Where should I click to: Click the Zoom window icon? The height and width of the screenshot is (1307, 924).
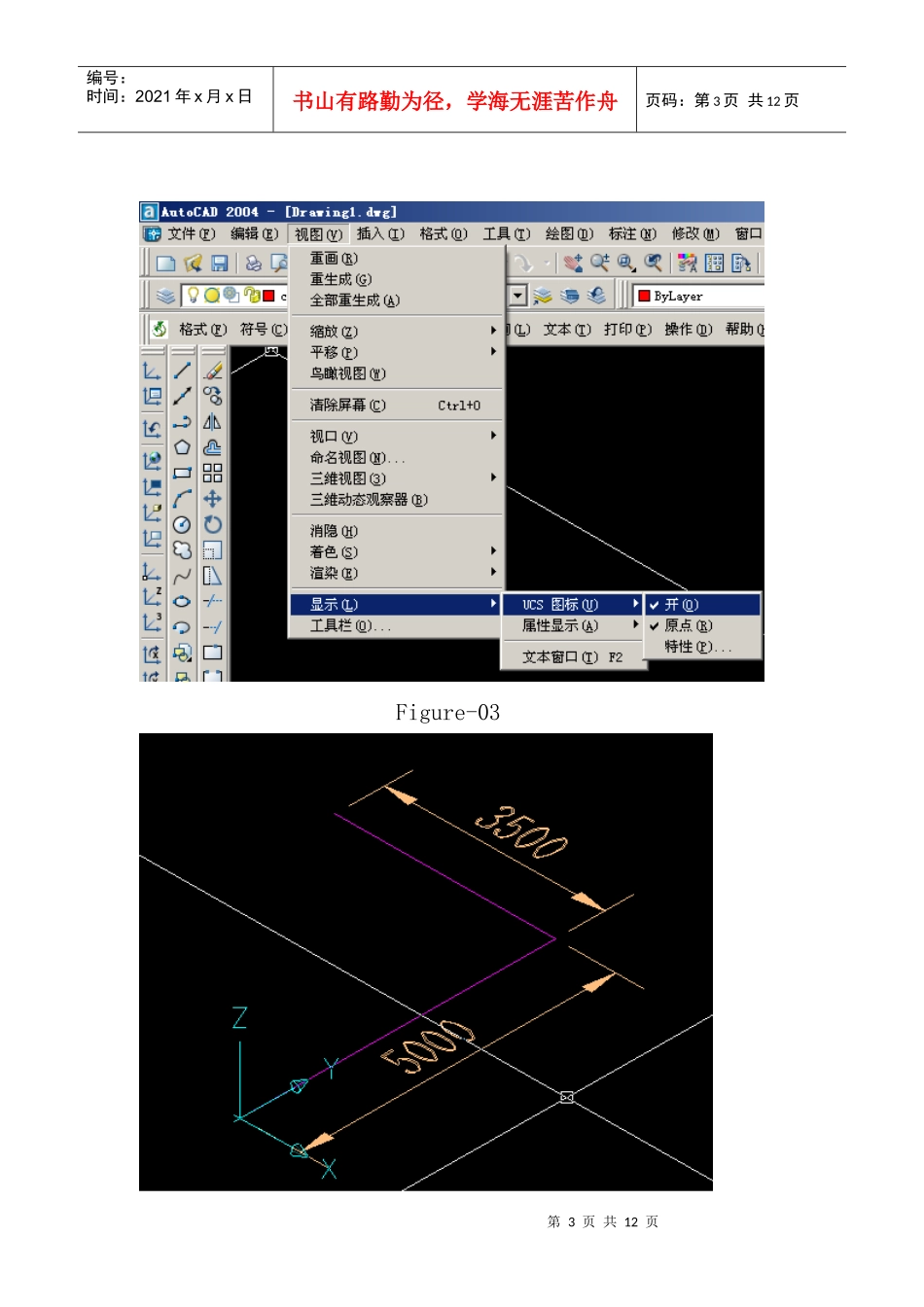[625, 263]
